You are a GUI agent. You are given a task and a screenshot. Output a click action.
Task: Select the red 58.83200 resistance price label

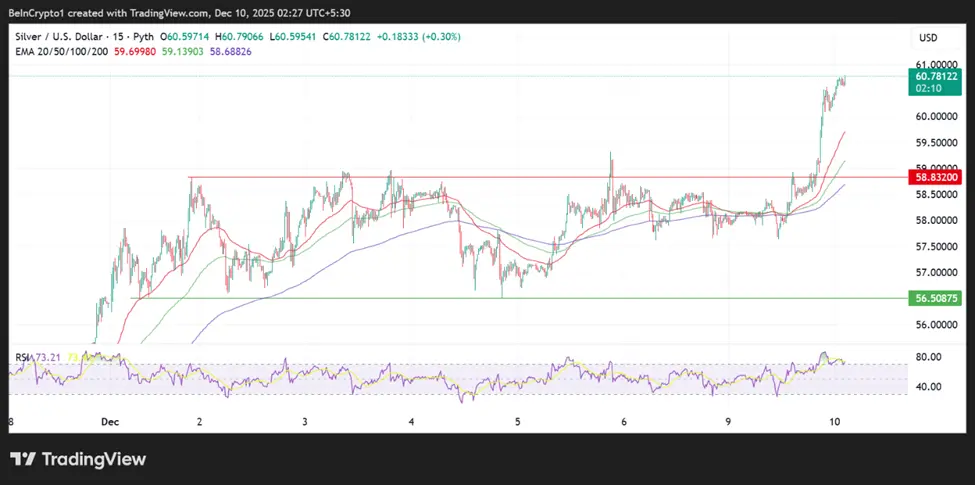937,177
